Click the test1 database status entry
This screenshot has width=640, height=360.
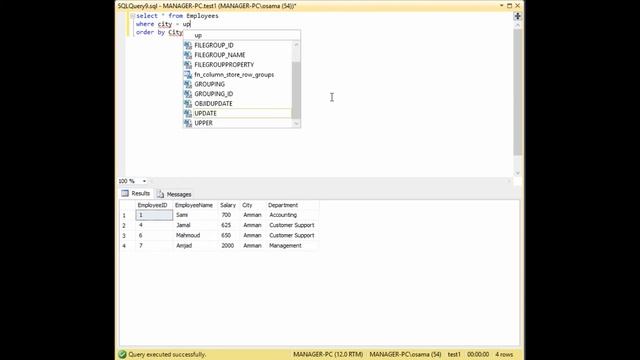(x=454, y=354)
